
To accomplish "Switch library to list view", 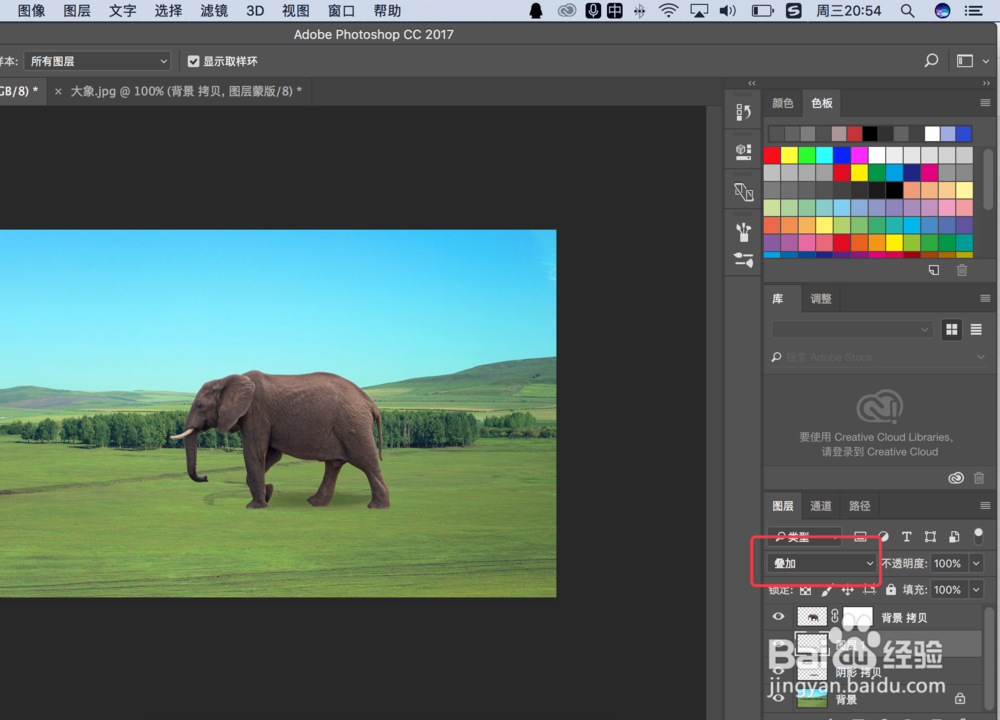I will coord(976,330).
